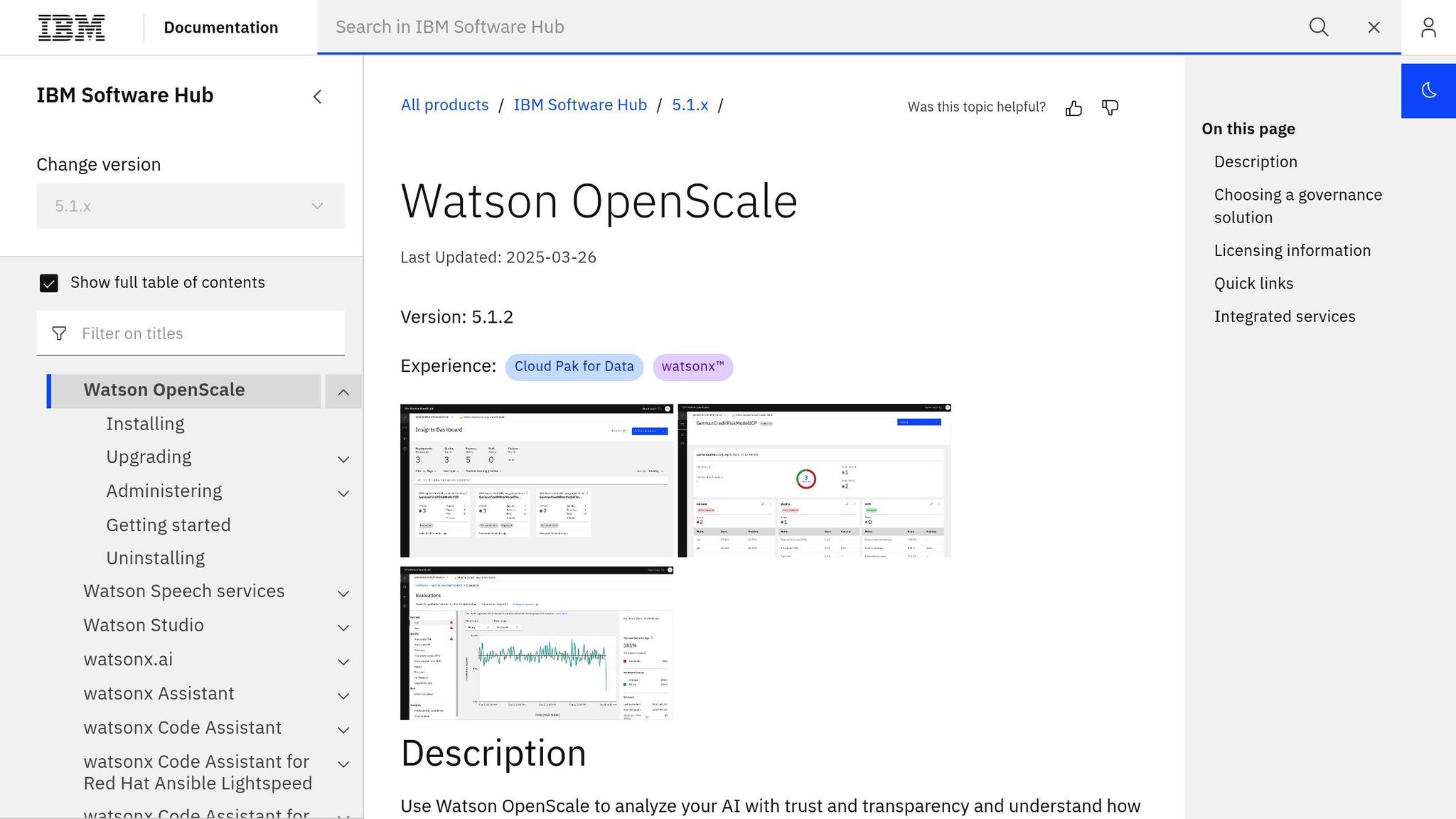Open Watson Speech services topic
This screenshot has width=1456, height=819.
(x=183, y=591)
